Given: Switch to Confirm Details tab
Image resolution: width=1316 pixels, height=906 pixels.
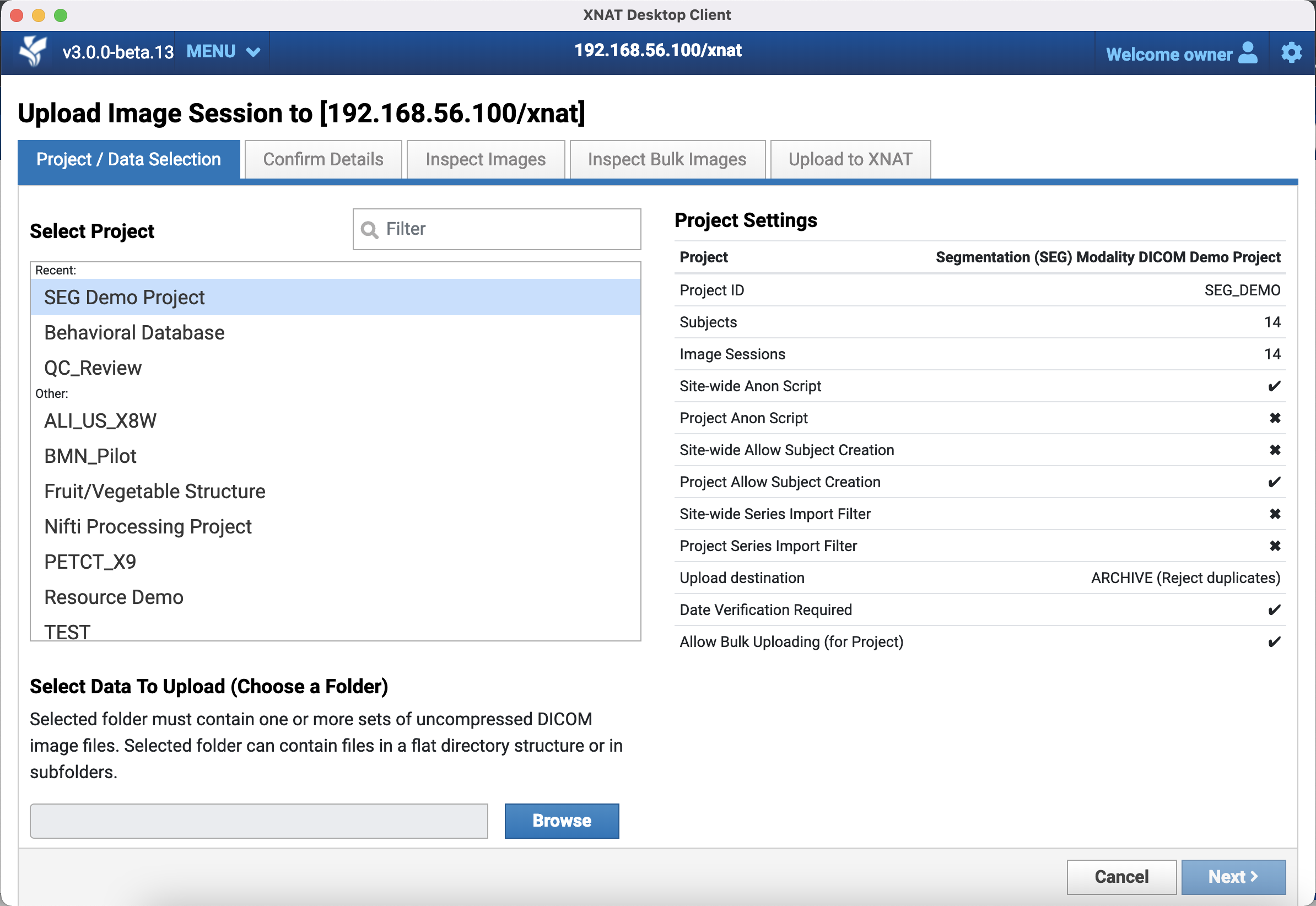Looking at the screenshot, I should [x=323, y=159].
